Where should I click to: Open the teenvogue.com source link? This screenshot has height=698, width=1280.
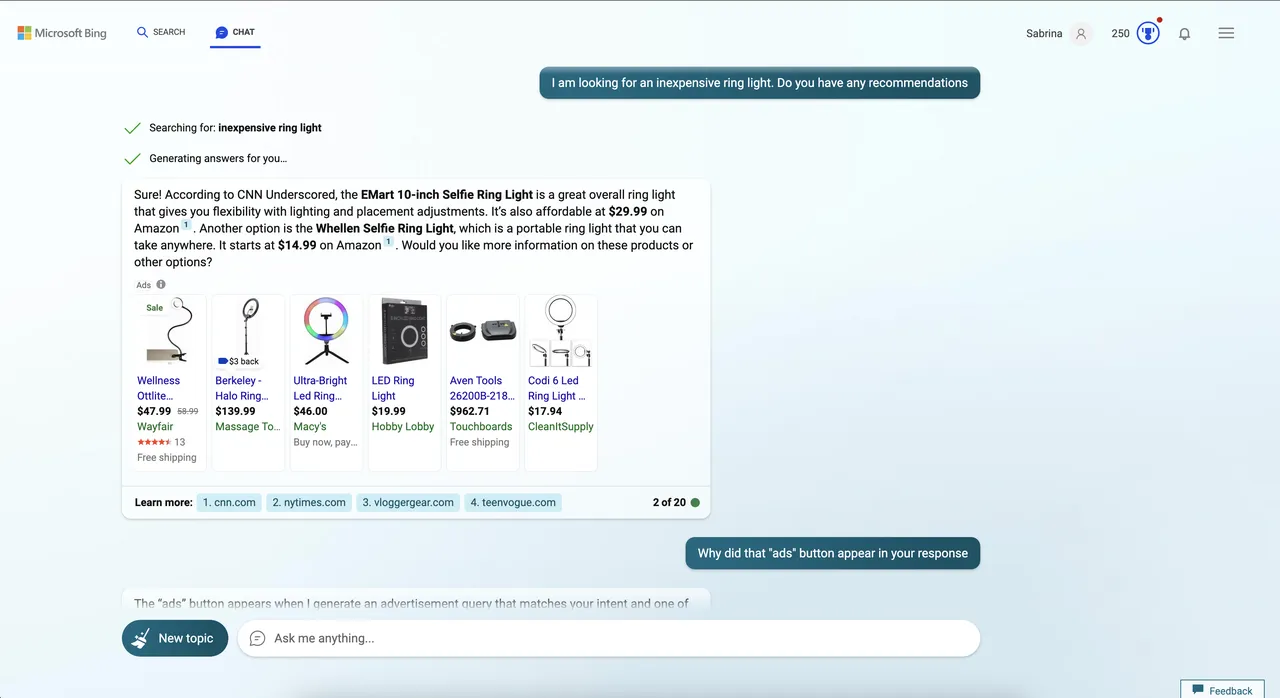point(513,502)
